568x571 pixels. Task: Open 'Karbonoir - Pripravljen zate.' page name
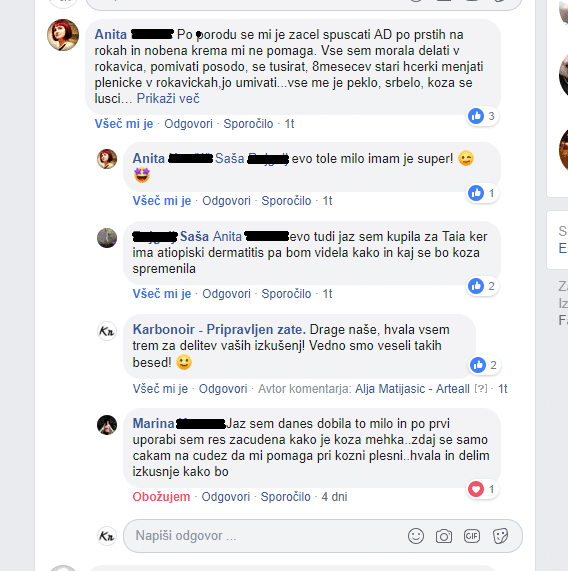coord(219,330)
